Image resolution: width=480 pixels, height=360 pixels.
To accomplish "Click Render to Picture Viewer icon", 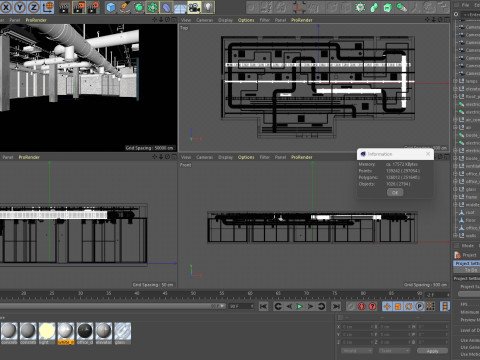I will pos(78,7).
